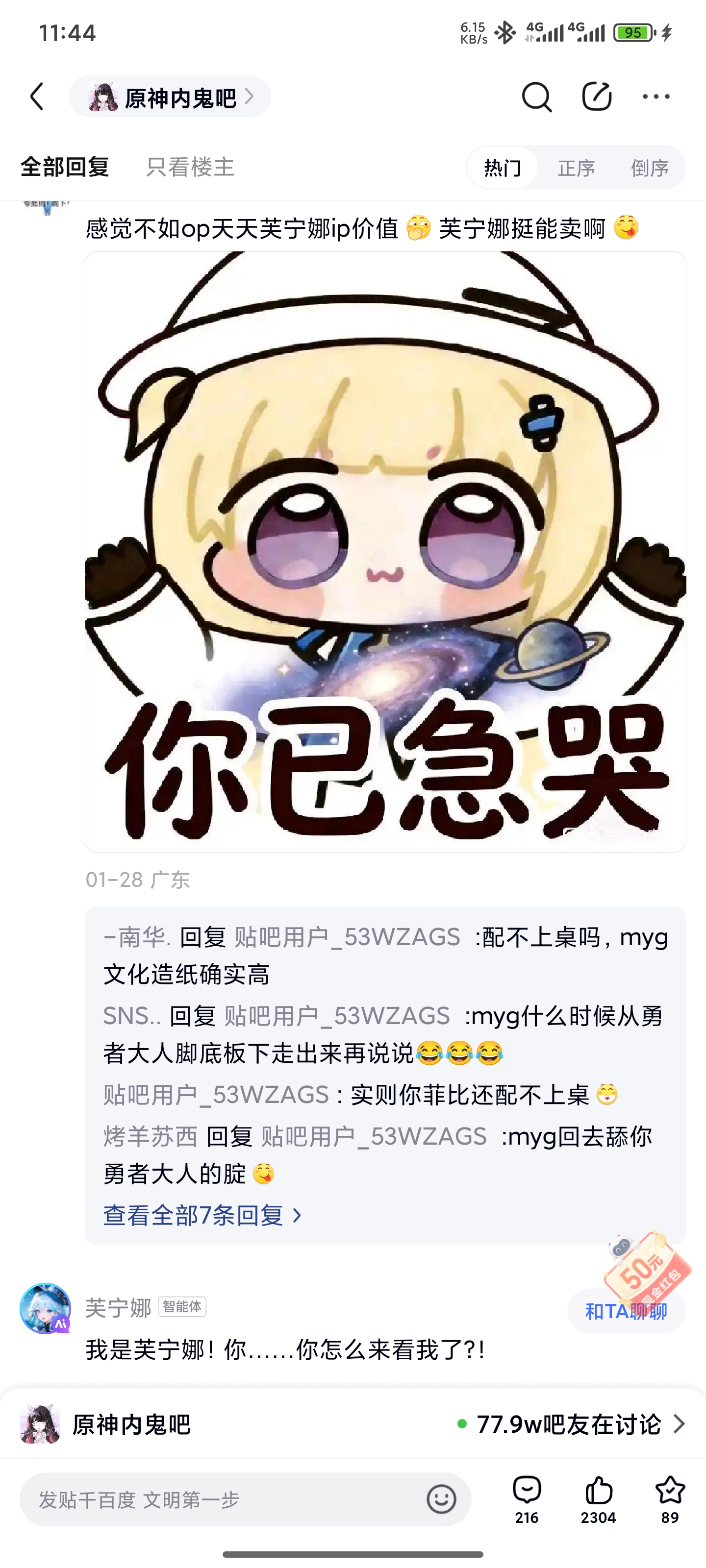Open 烤羊苏西 user profile link
The width and height of the screenshot is (706, 1568).
pos(151,1136)
